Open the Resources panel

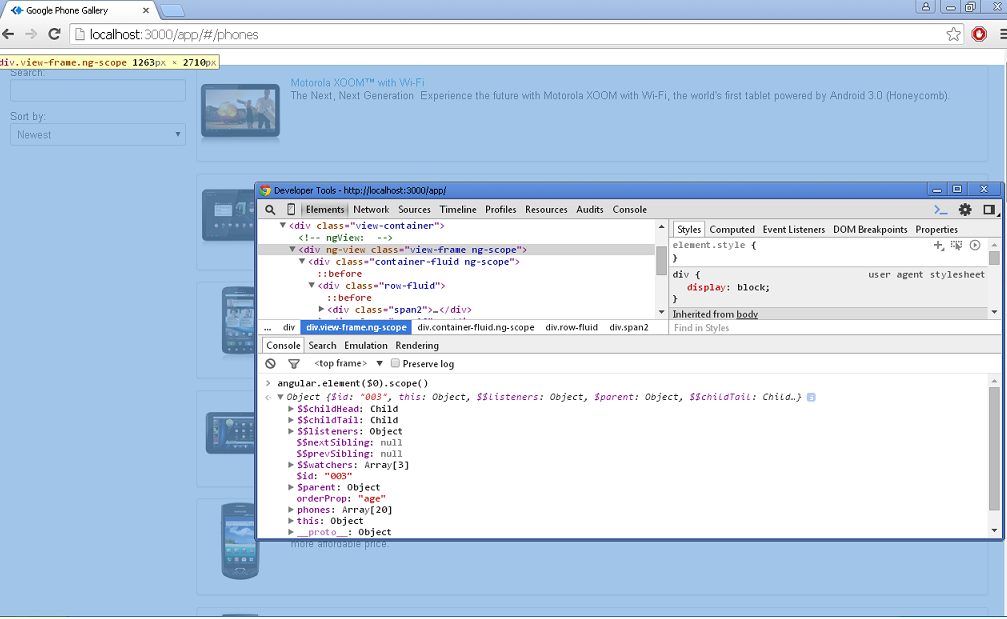click(x=546, y=209)
